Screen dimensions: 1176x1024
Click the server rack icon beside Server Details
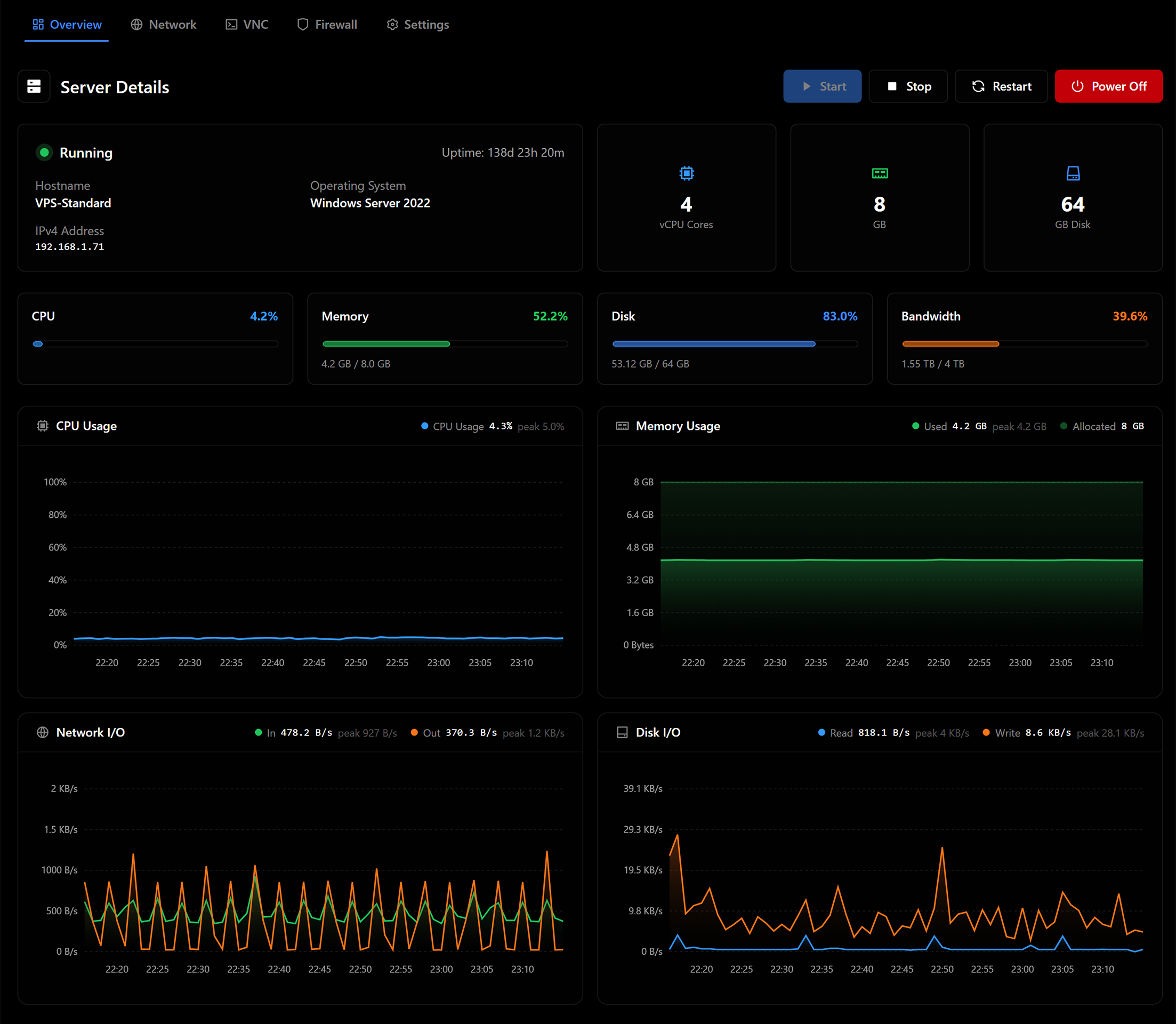pos(34,86)
